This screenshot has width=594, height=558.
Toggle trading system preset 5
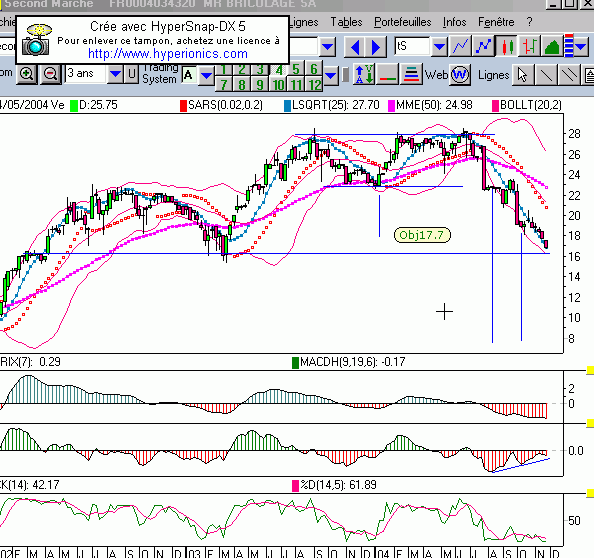click(296, 69)
